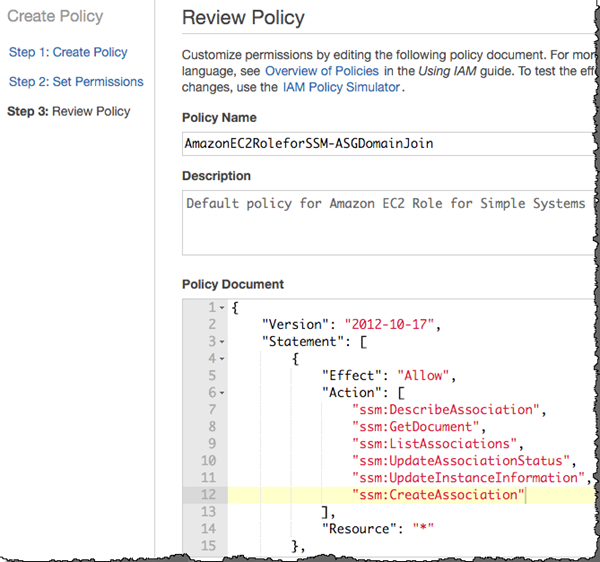Click "ssm:CreateAssociation" on highlighted line 12

point(438,495)
